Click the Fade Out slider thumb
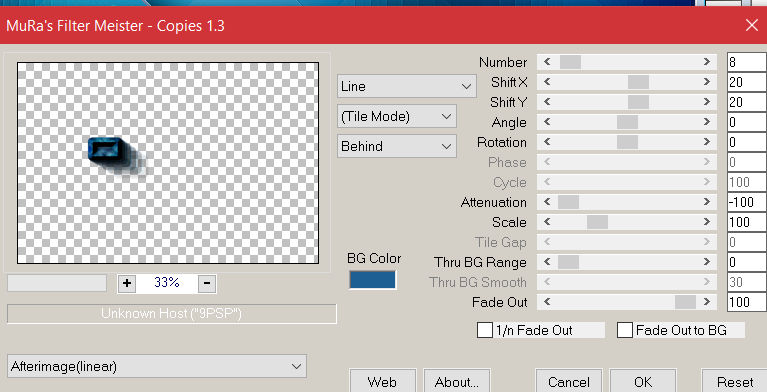The width and height of the screenshot is (767, 392). click(685, 302)
